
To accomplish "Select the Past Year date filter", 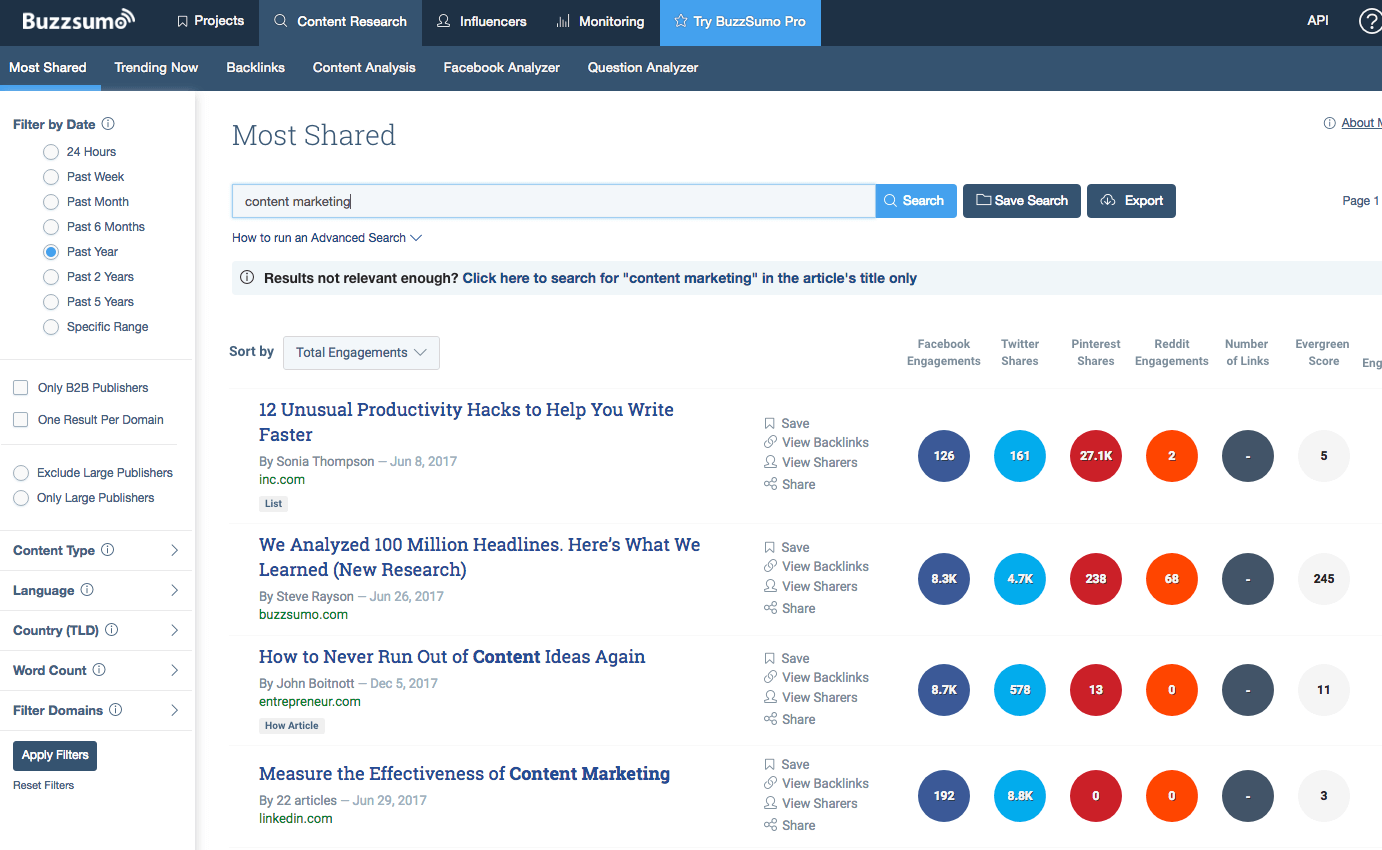I will coord(51,252).
